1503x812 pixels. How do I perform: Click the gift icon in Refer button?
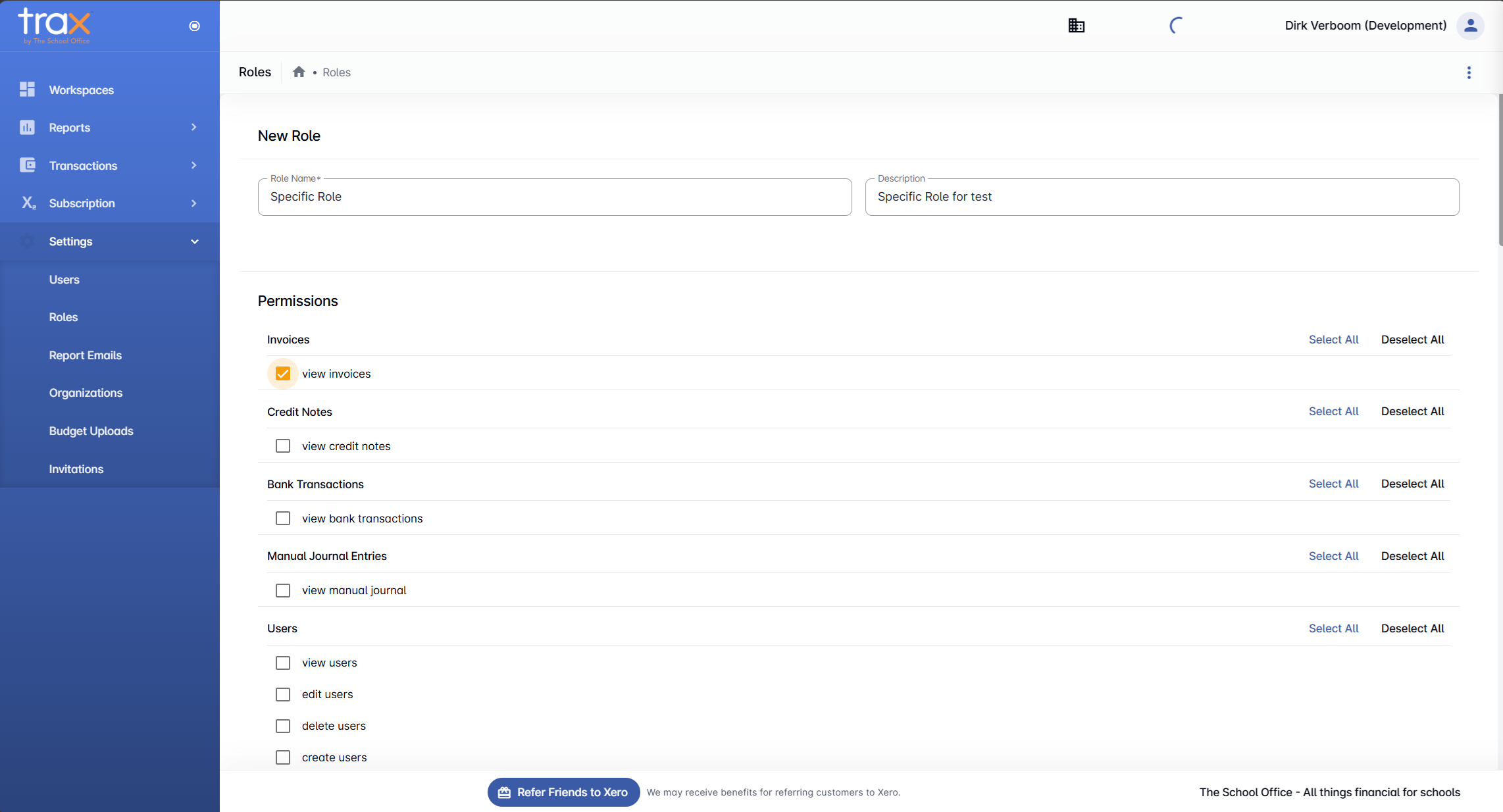(504, 792)
